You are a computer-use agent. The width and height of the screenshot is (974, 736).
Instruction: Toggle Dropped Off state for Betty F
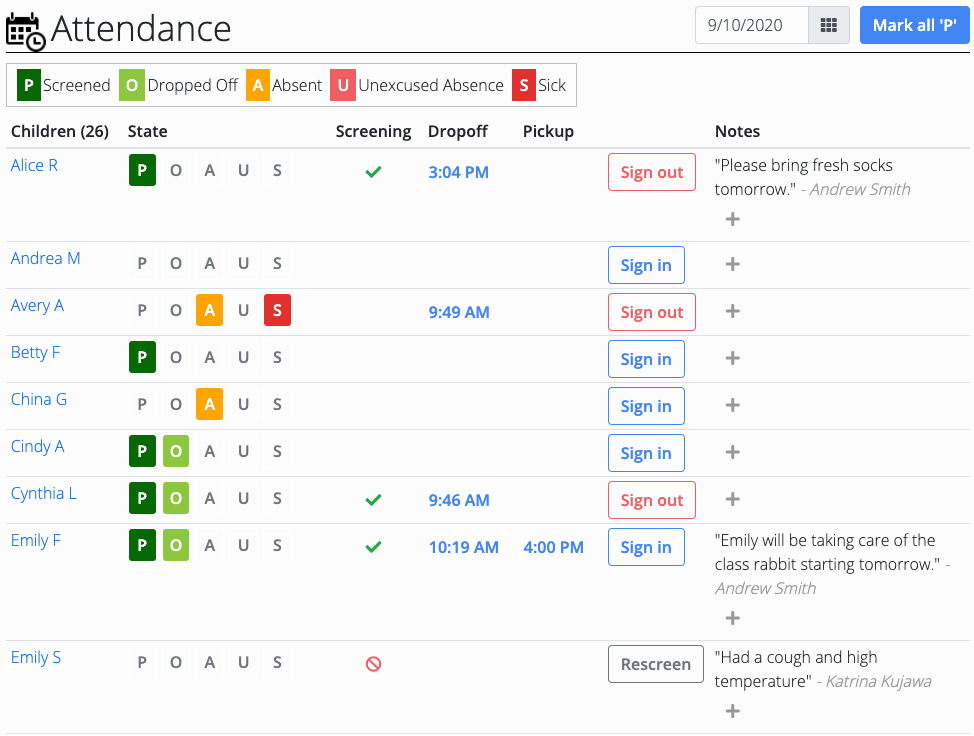click(x=176, y=357)
